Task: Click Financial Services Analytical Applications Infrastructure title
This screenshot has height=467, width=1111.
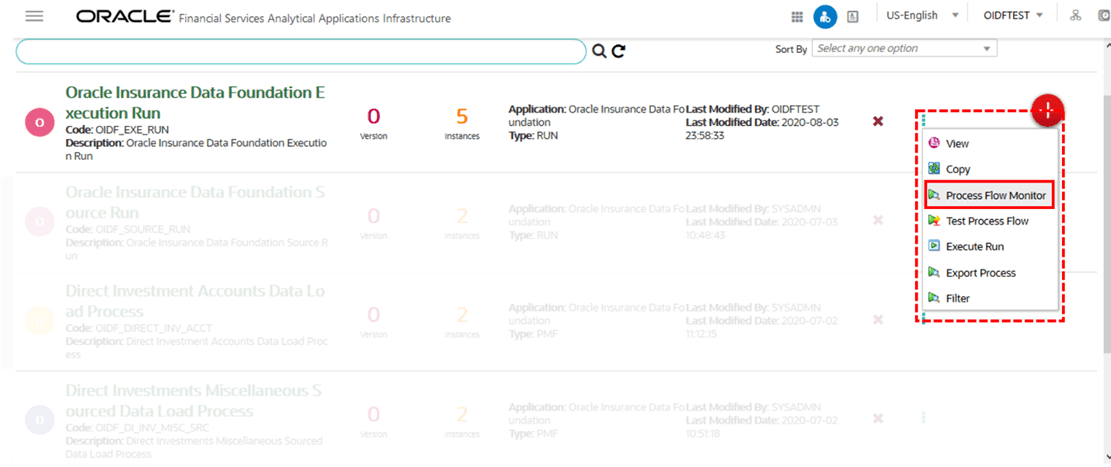Action: (x=315, y=18)
